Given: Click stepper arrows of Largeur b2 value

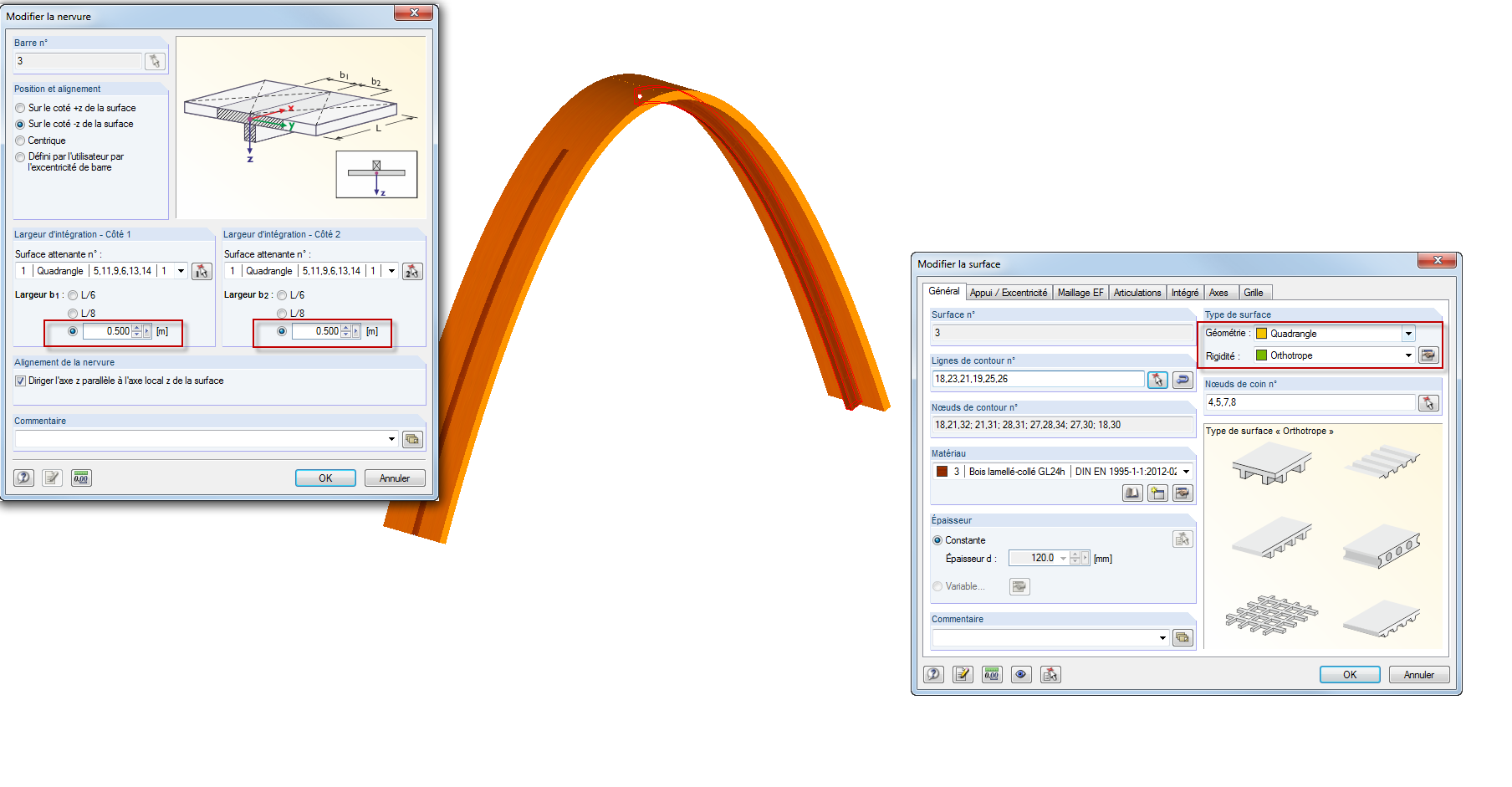Looking at the screenshot, I should 345,331.
